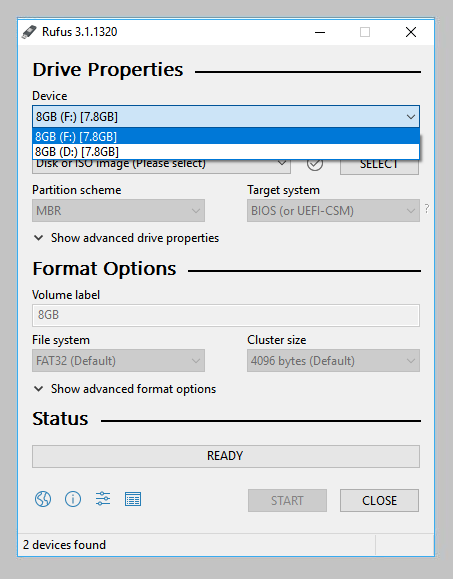Open the Target system dropdown
Viewport: 453px width, 579px height.
point(333,211)
